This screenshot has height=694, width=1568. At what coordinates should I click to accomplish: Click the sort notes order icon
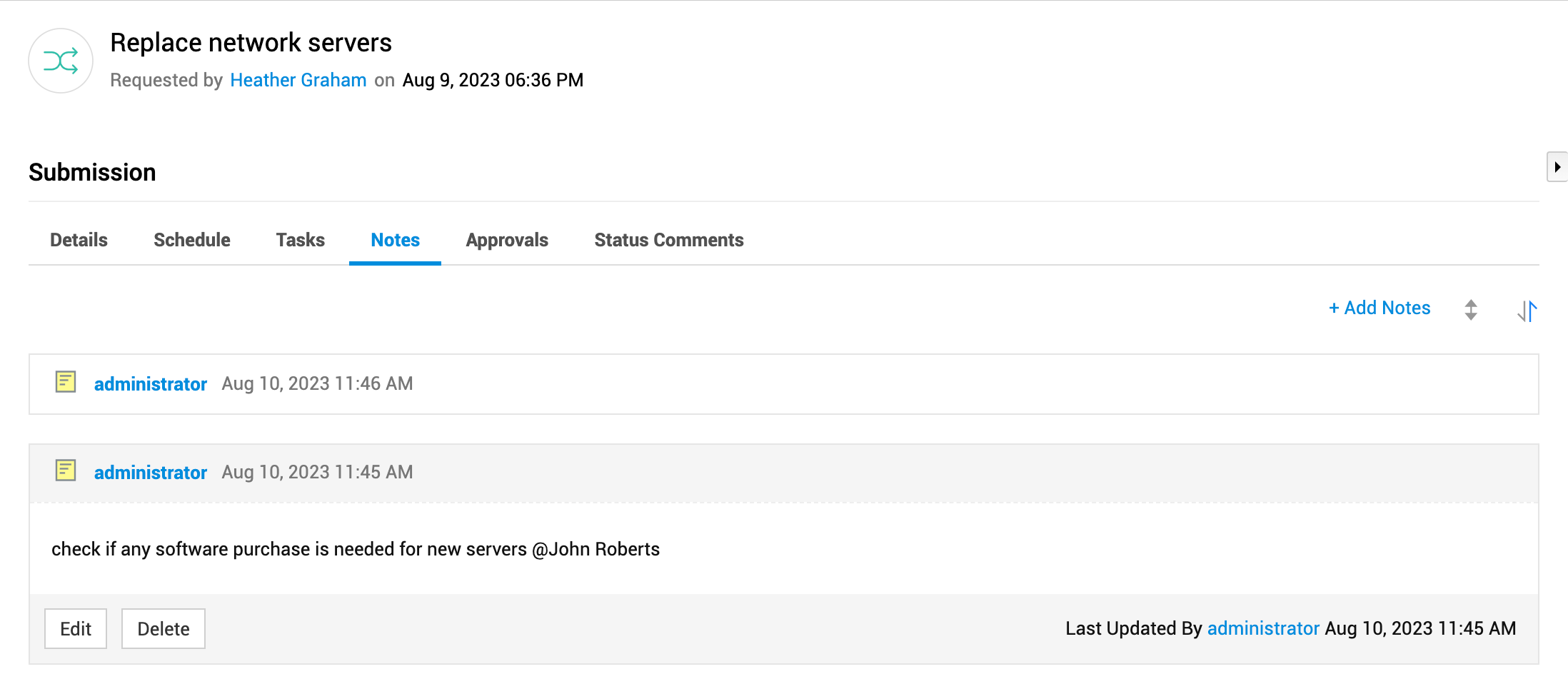(x=1527, y=310)
